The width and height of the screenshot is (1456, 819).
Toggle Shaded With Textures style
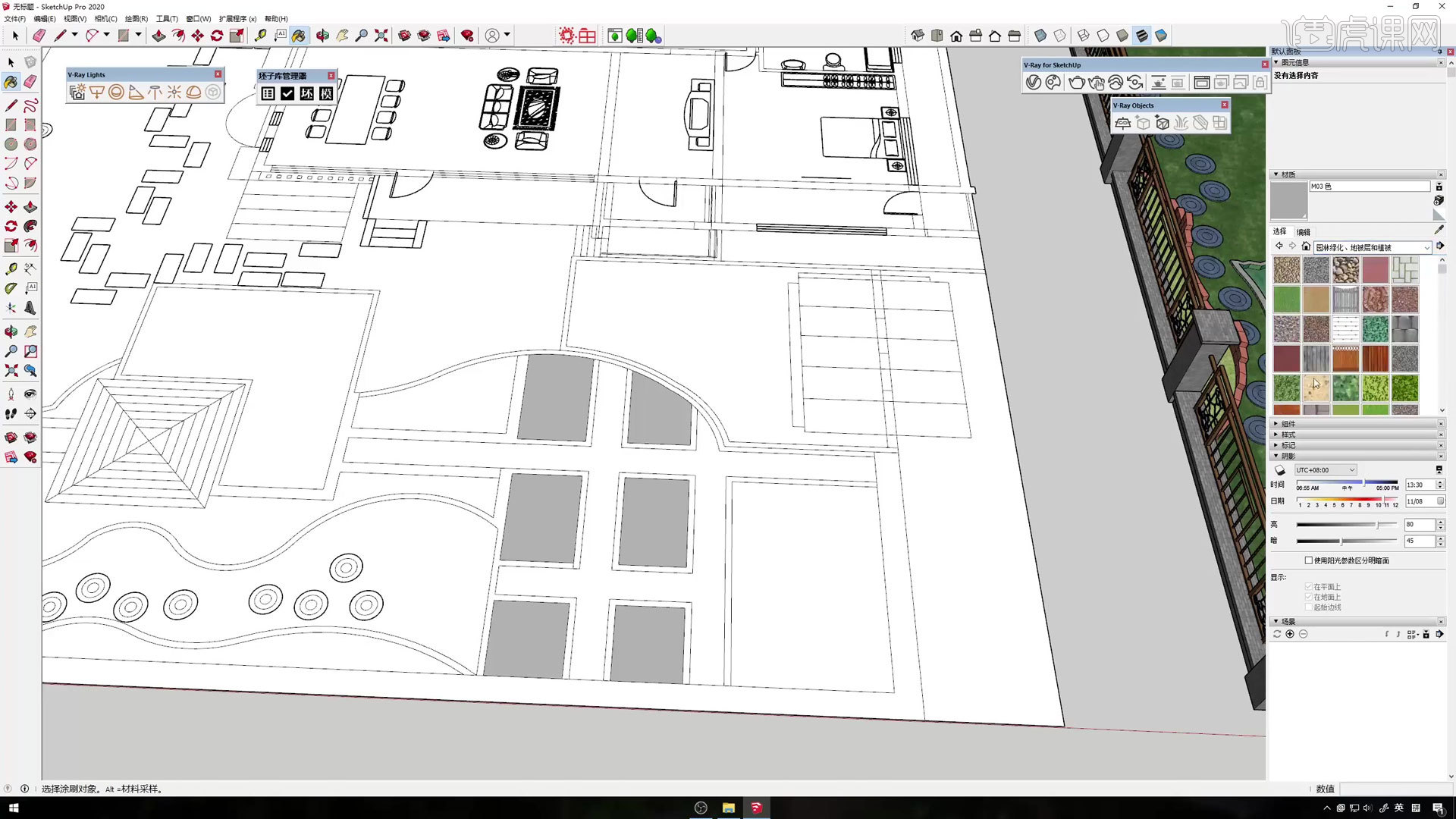(x=1141, y=36)
